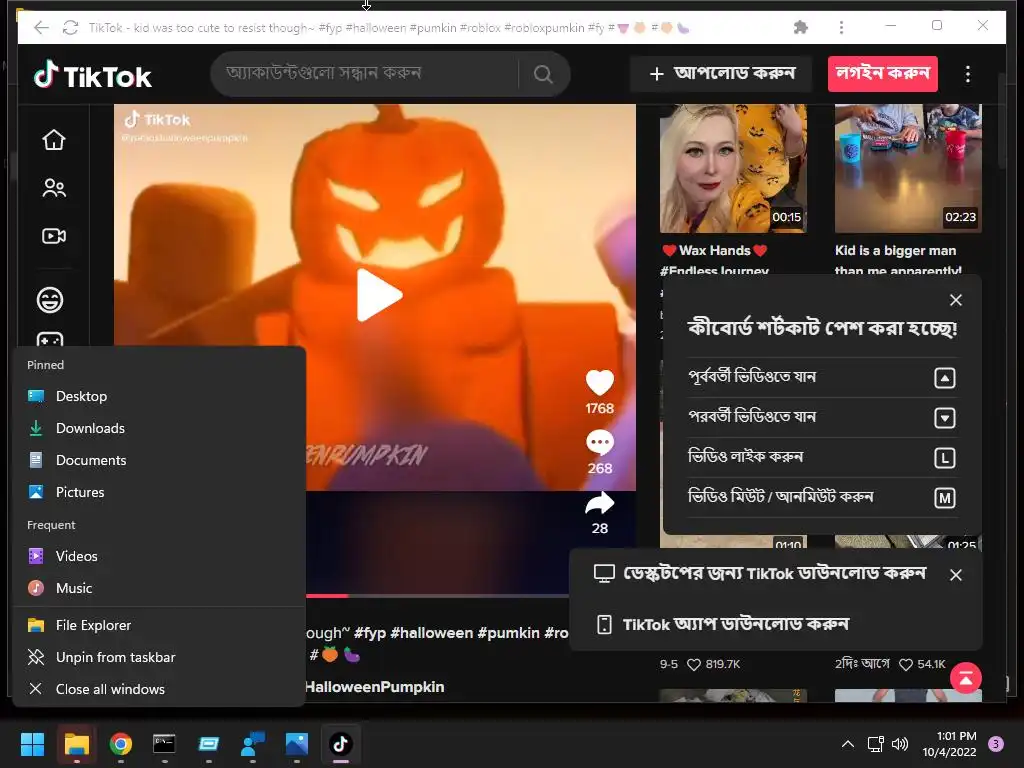Open the LIVE camera icon in sidebar
This screenshot has height=768, width=1024.
(x=54, y=236)
